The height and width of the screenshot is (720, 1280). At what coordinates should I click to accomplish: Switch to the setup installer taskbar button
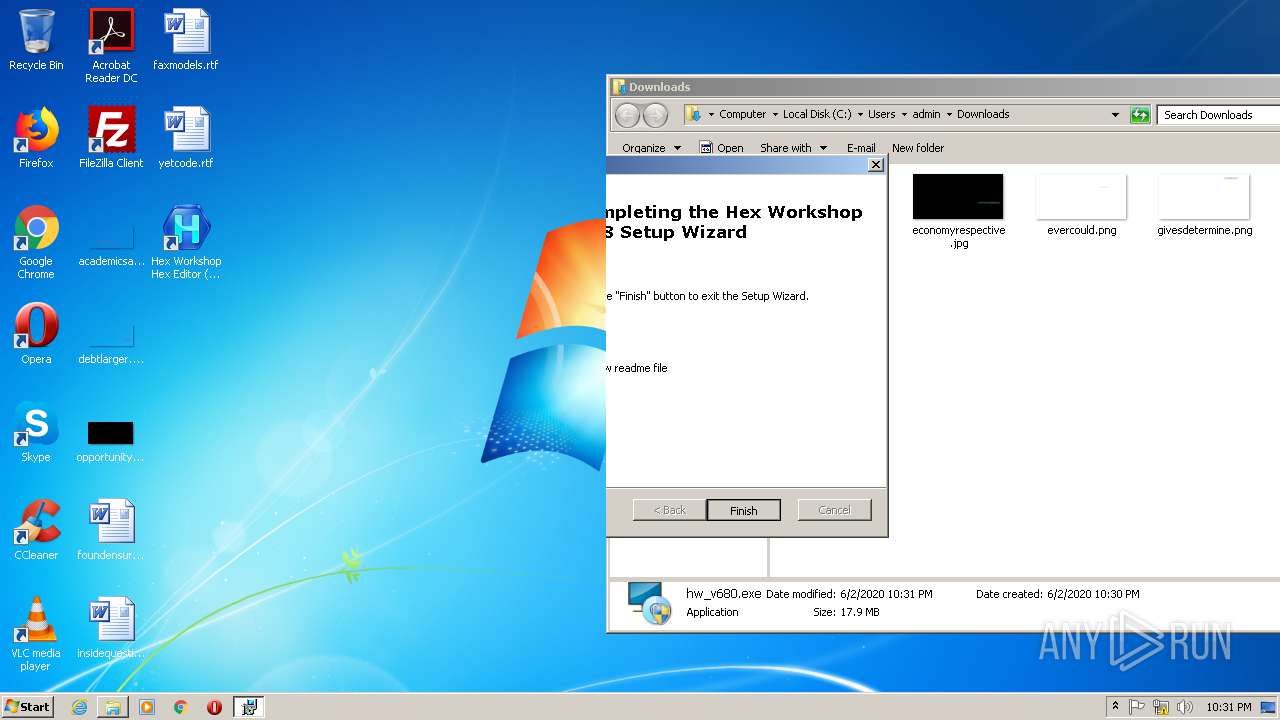click(x=249, y=707)
